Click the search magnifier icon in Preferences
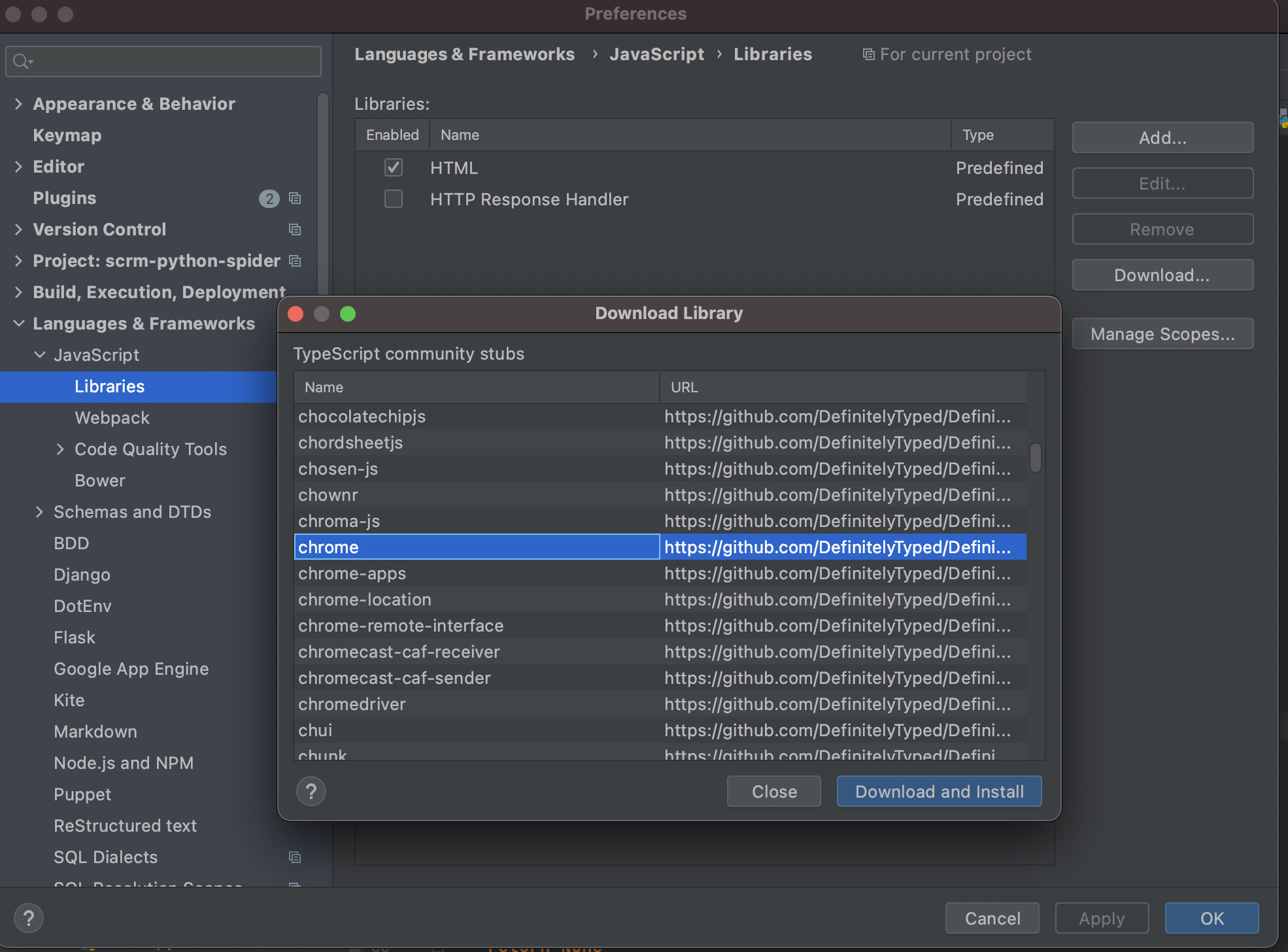 point(22,61)
